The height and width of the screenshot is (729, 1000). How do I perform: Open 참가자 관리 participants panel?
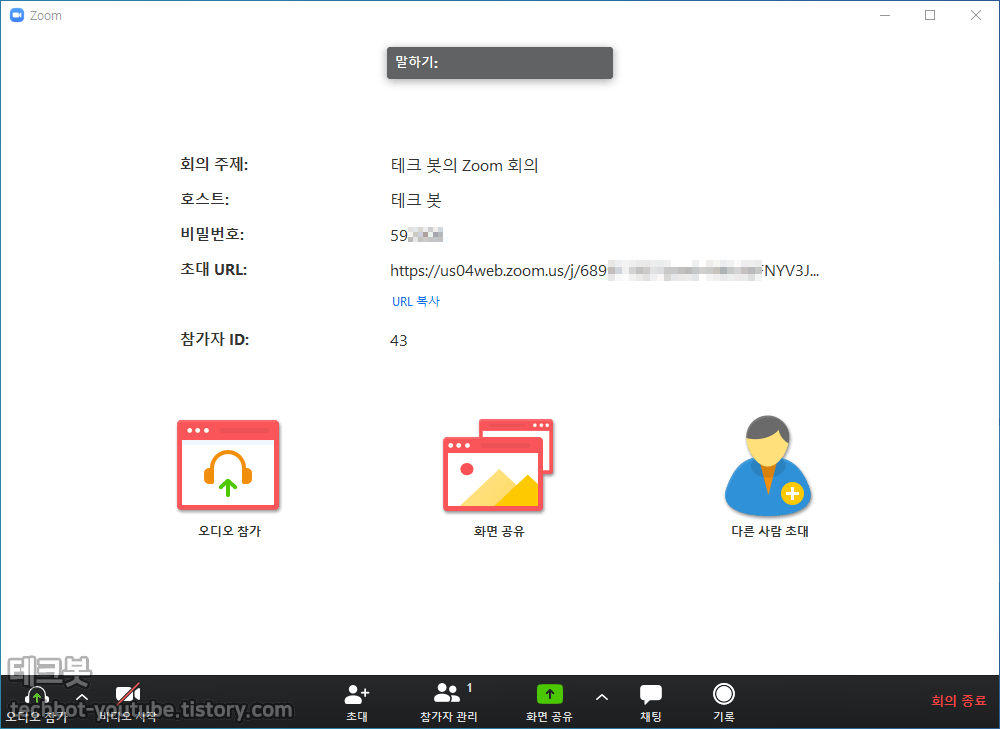[449, 702]
